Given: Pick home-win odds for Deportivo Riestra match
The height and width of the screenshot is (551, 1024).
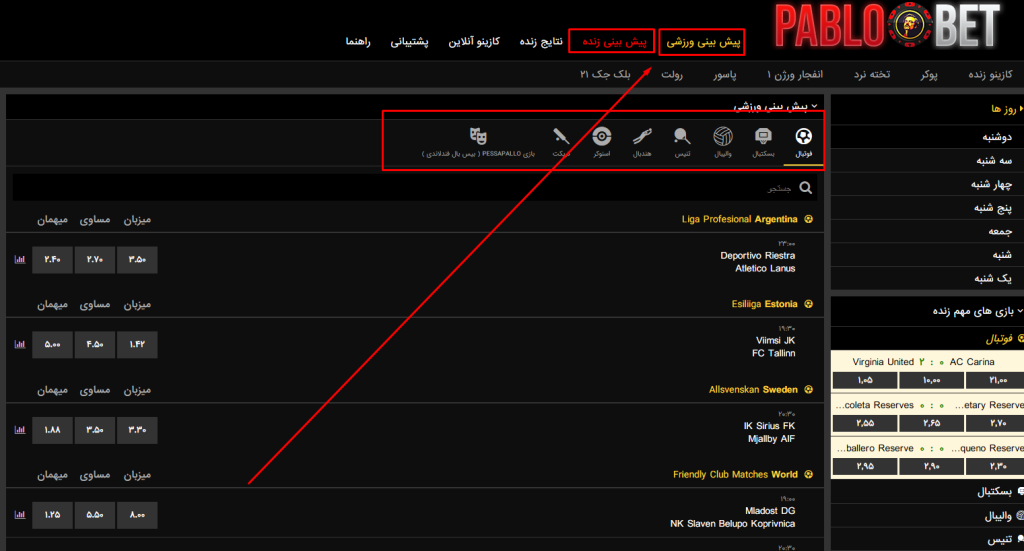Looking at the screenshot, I should click(x=137, y=260).
